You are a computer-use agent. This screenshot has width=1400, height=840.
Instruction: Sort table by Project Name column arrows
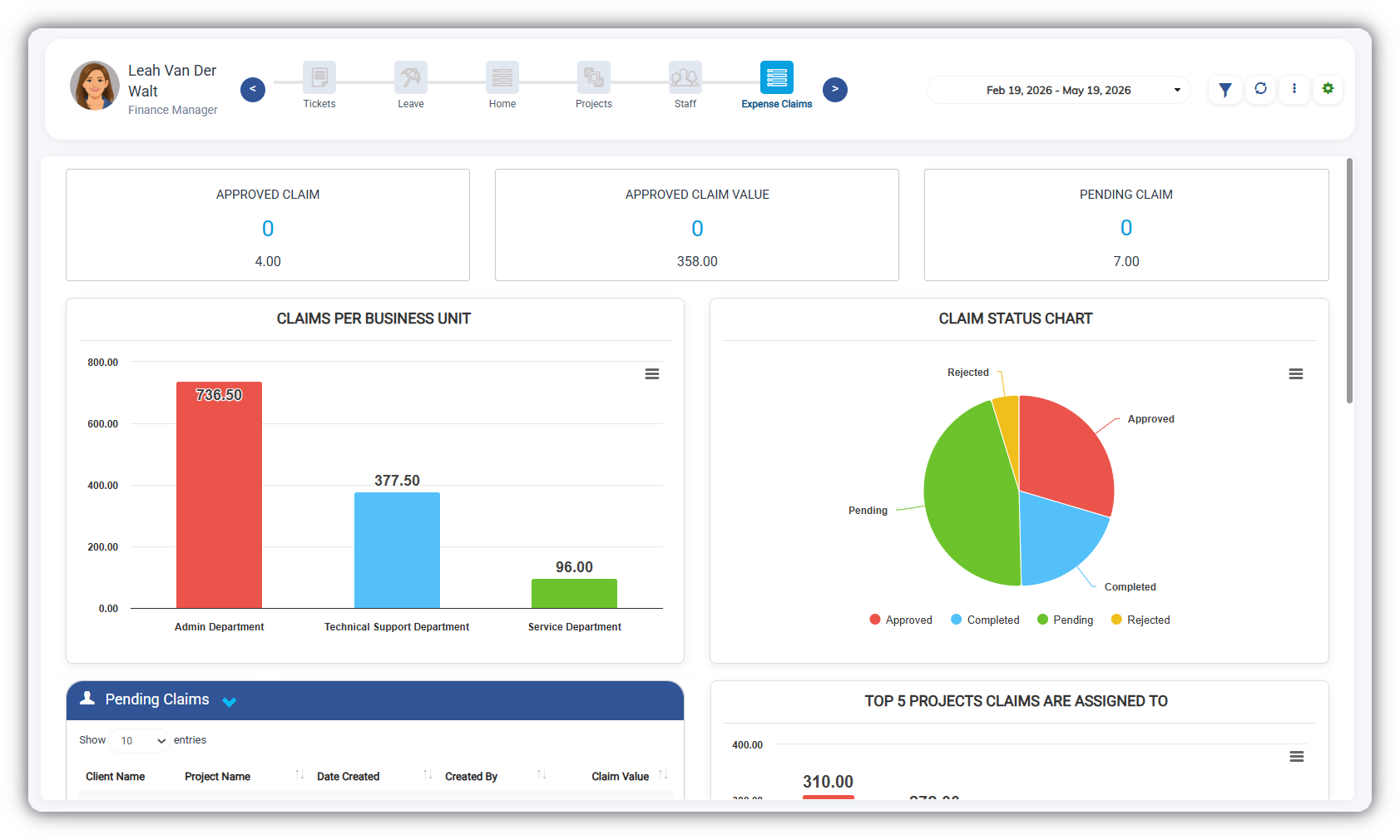click(x=300, y=775)
